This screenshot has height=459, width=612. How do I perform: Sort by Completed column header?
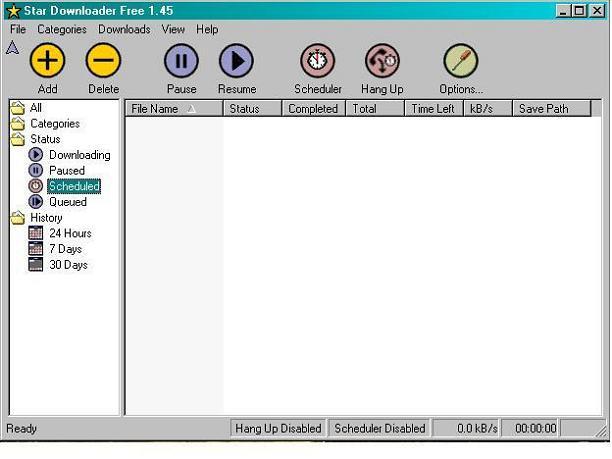[313, 109]
